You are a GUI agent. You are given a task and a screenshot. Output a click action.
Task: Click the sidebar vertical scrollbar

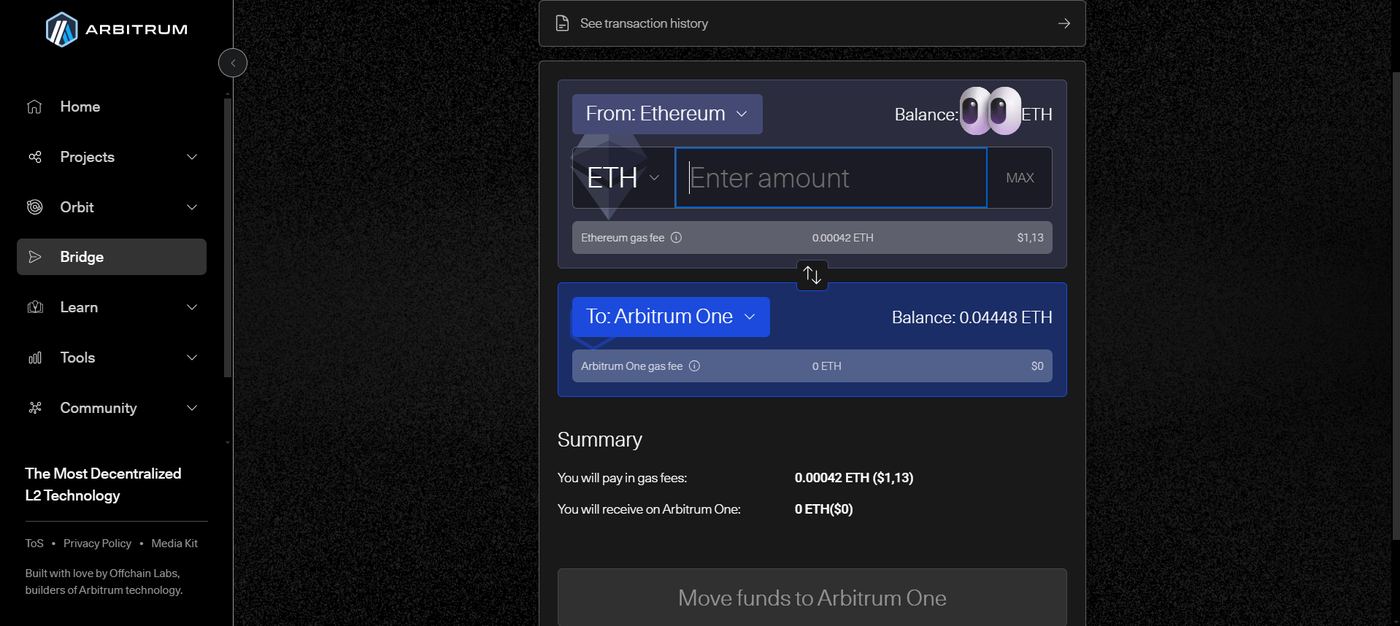[228, 238]
